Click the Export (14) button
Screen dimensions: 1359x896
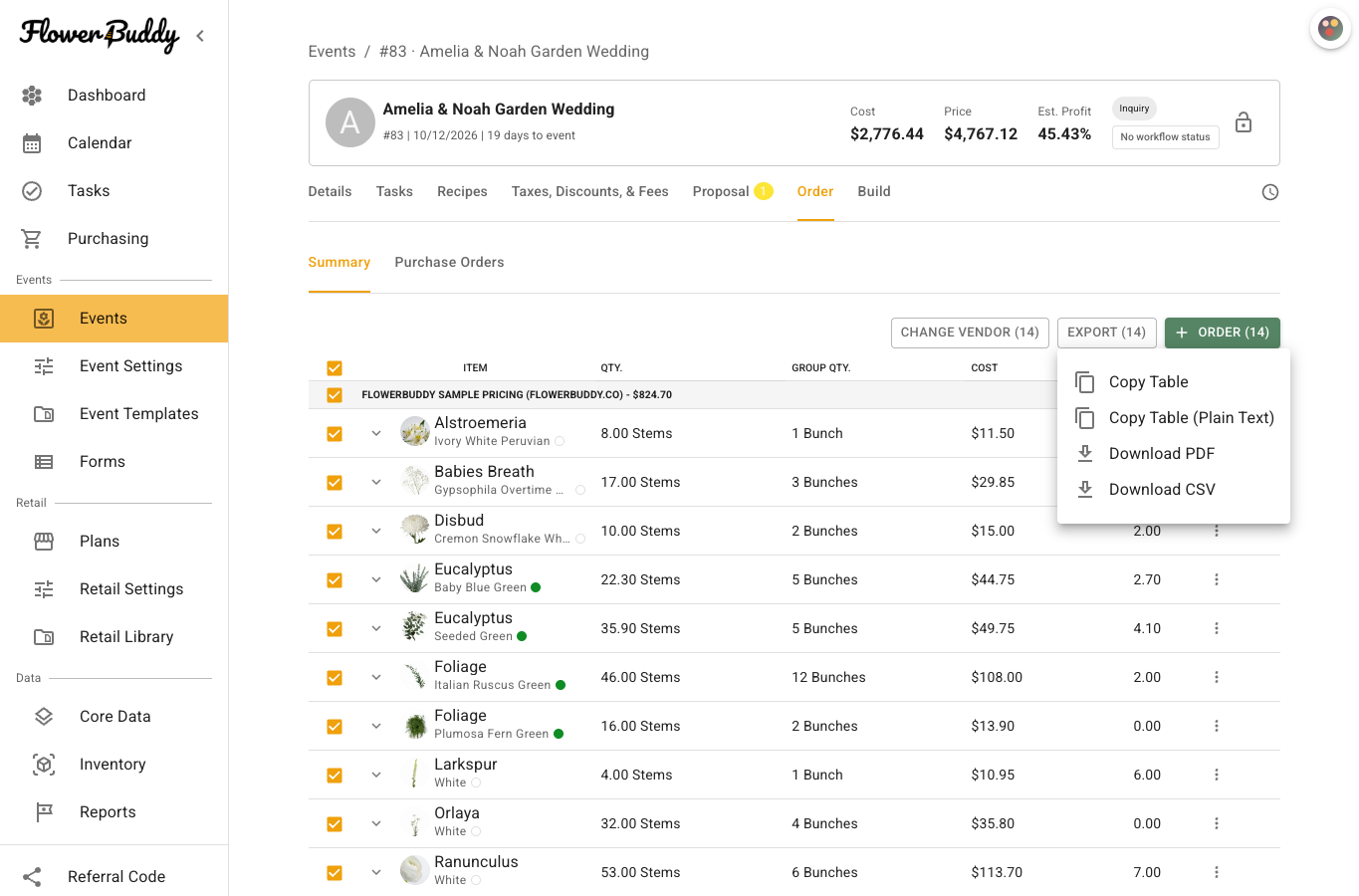pyautogui.click(x=1106, y=333)
